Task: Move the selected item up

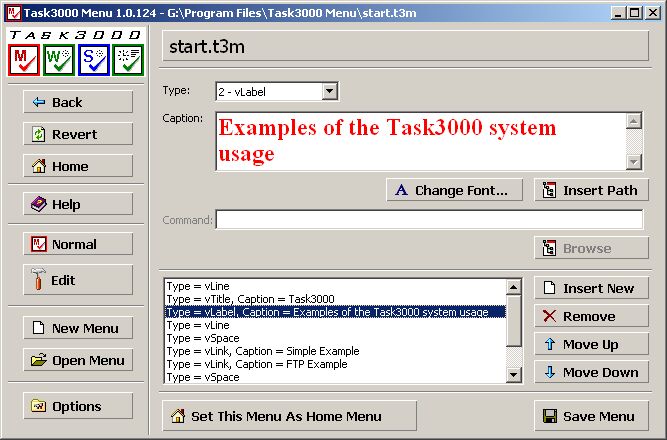Action: pos(591,344)
